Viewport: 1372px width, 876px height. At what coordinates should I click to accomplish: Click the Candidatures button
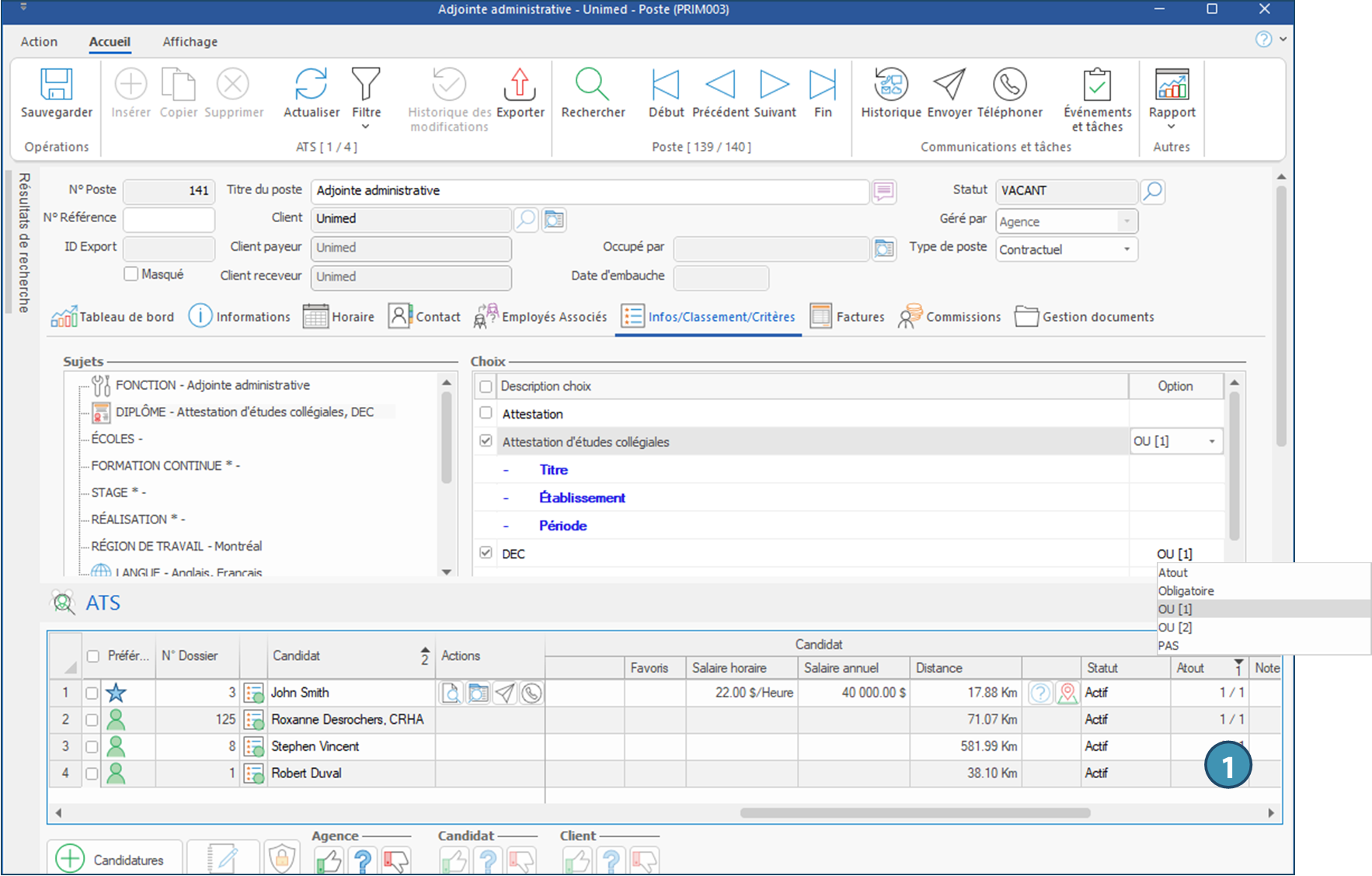pyautogui.click(x=114, y=859)
